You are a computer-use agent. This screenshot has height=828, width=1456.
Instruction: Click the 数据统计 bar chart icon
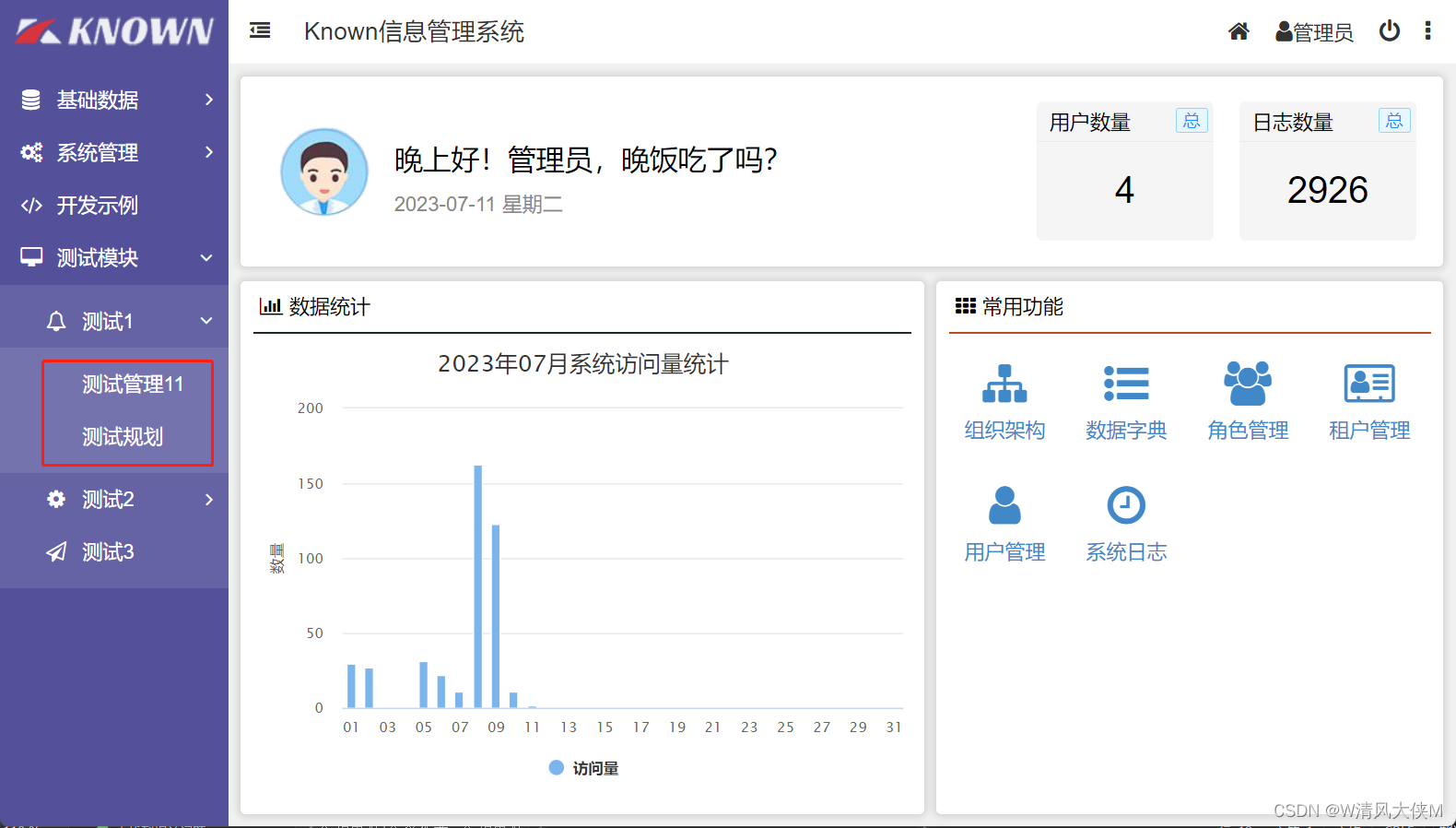pyautogui.click(x=271, y=306)
